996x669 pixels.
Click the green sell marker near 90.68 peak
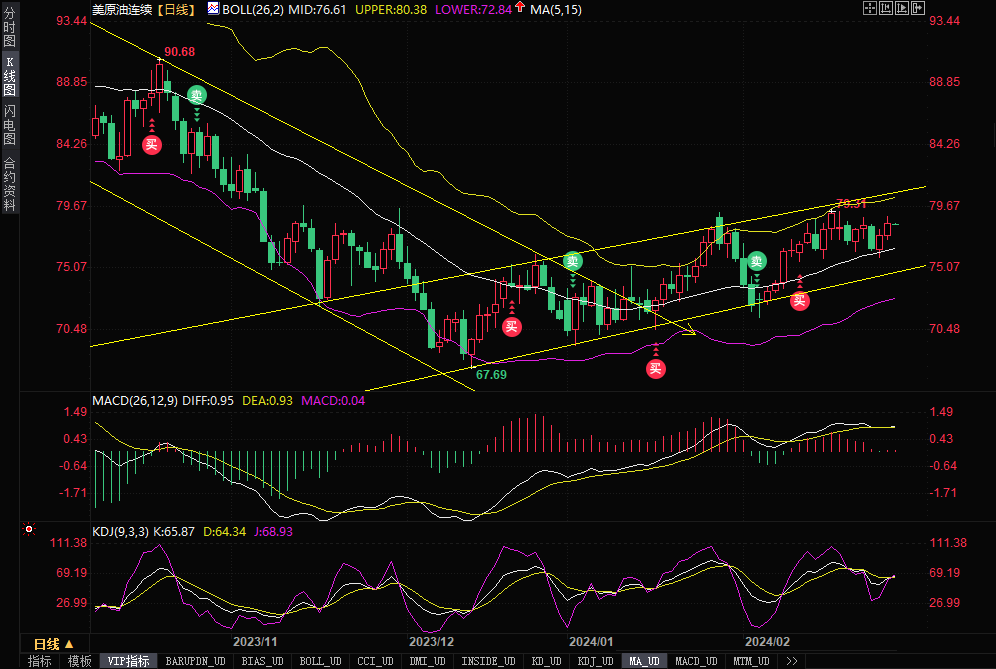click(x=197, y=96)
